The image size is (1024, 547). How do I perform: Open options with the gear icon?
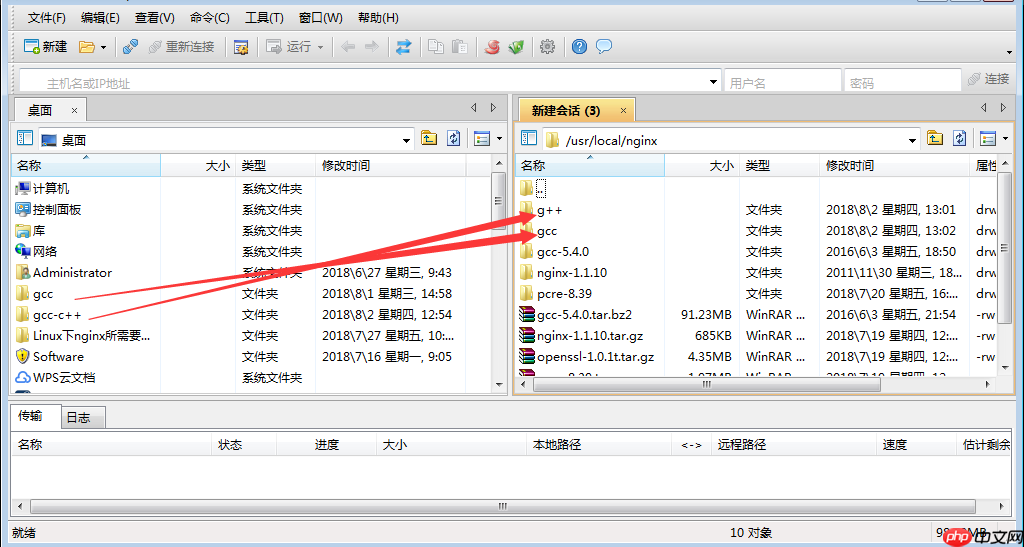tap(547, 46)
